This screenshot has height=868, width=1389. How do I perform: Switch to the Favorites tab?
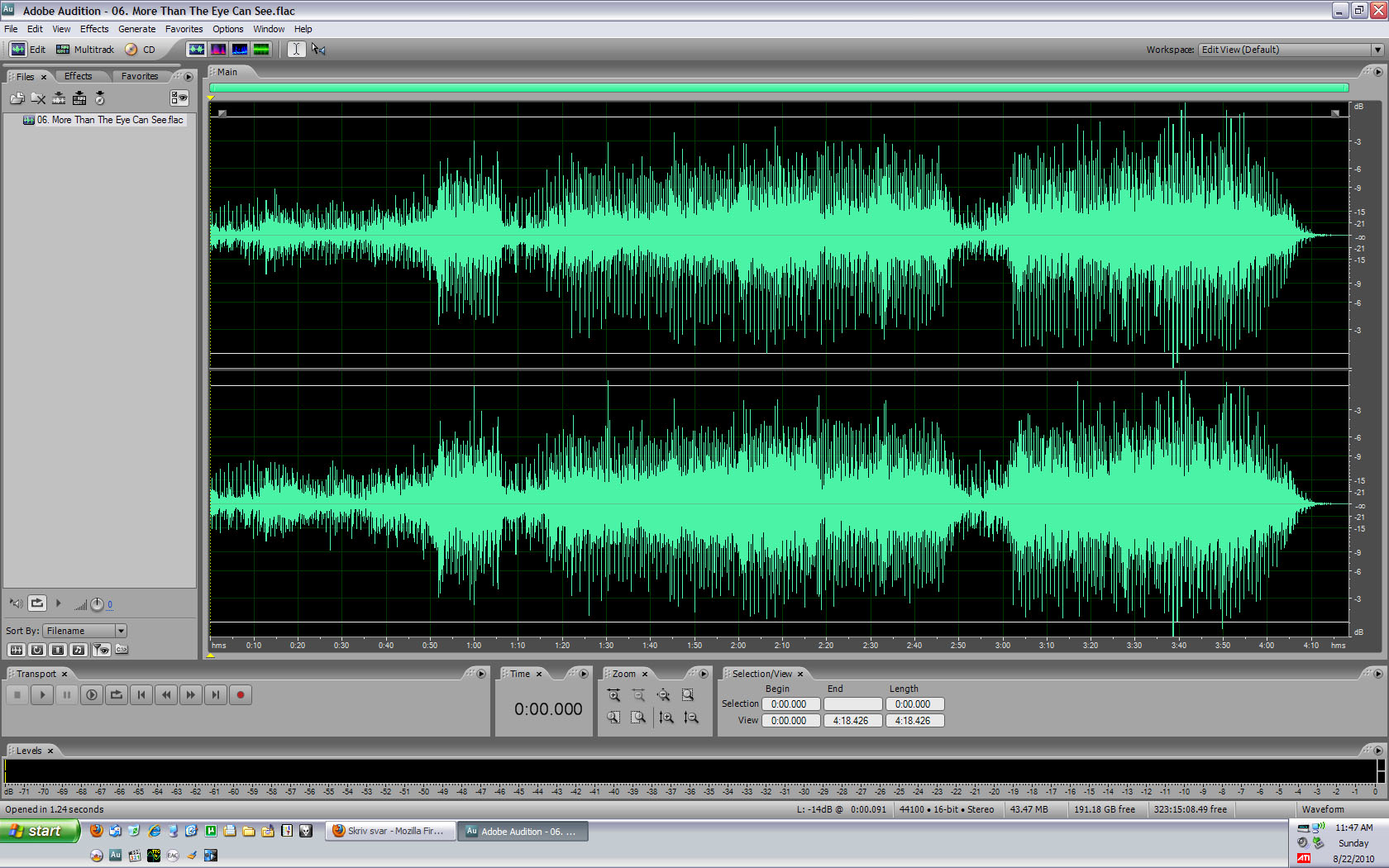(x=139, y=76)
